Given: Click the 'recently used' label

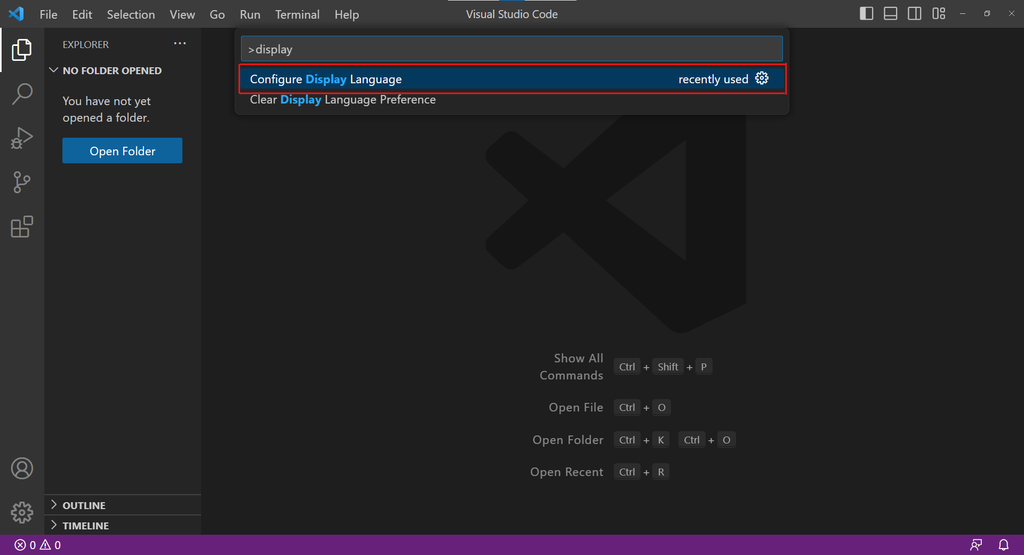Looking at the screenshot, I should [713, 79].
